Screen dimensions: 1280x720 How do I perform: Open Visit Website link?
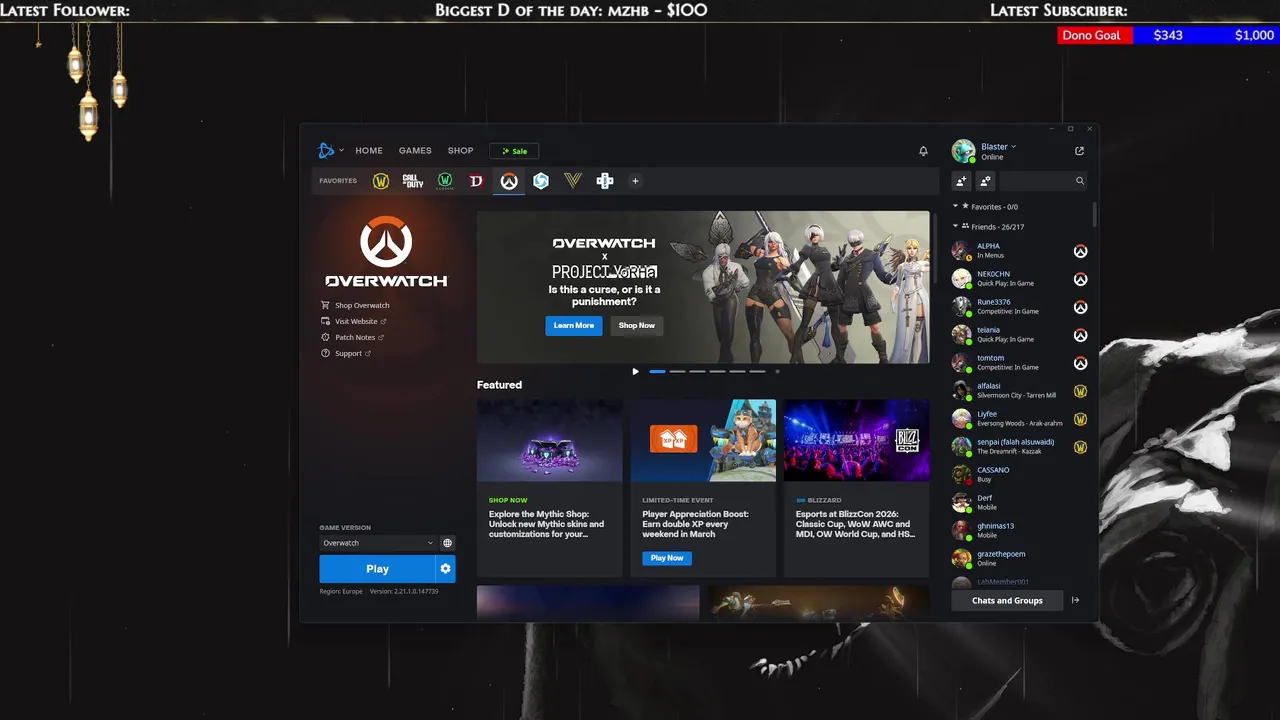[x=354, y=321]
